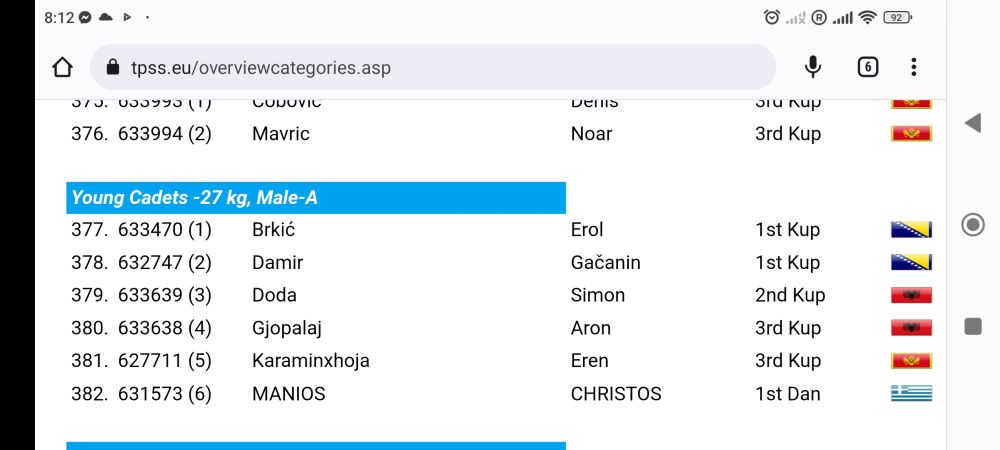Screen dimensions: 1000x450
Task: Tap the site security lock icon
Action: 112,68
